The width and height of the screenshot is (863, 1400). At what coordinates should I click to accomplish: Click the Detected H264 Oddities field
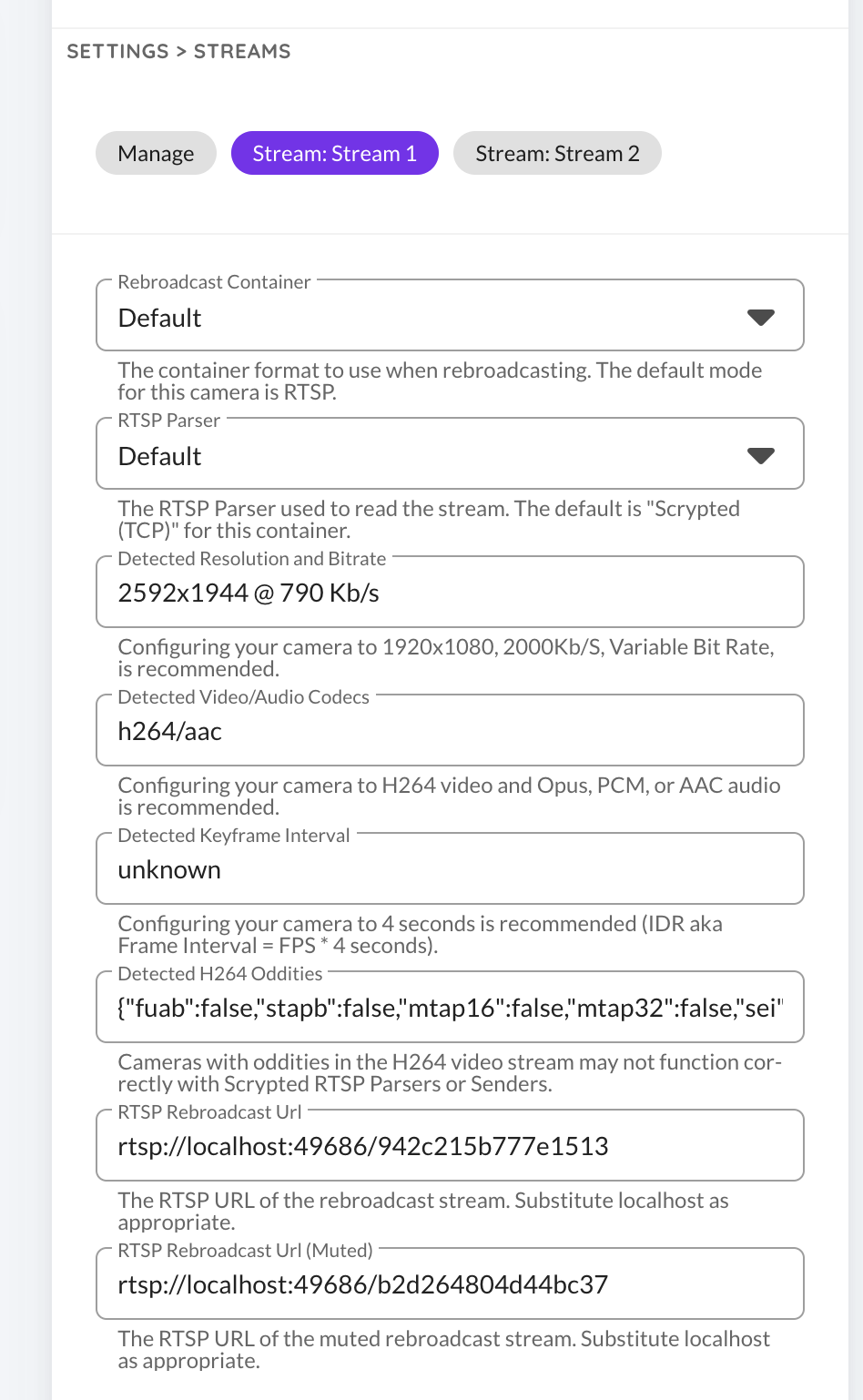(450, 1007)
